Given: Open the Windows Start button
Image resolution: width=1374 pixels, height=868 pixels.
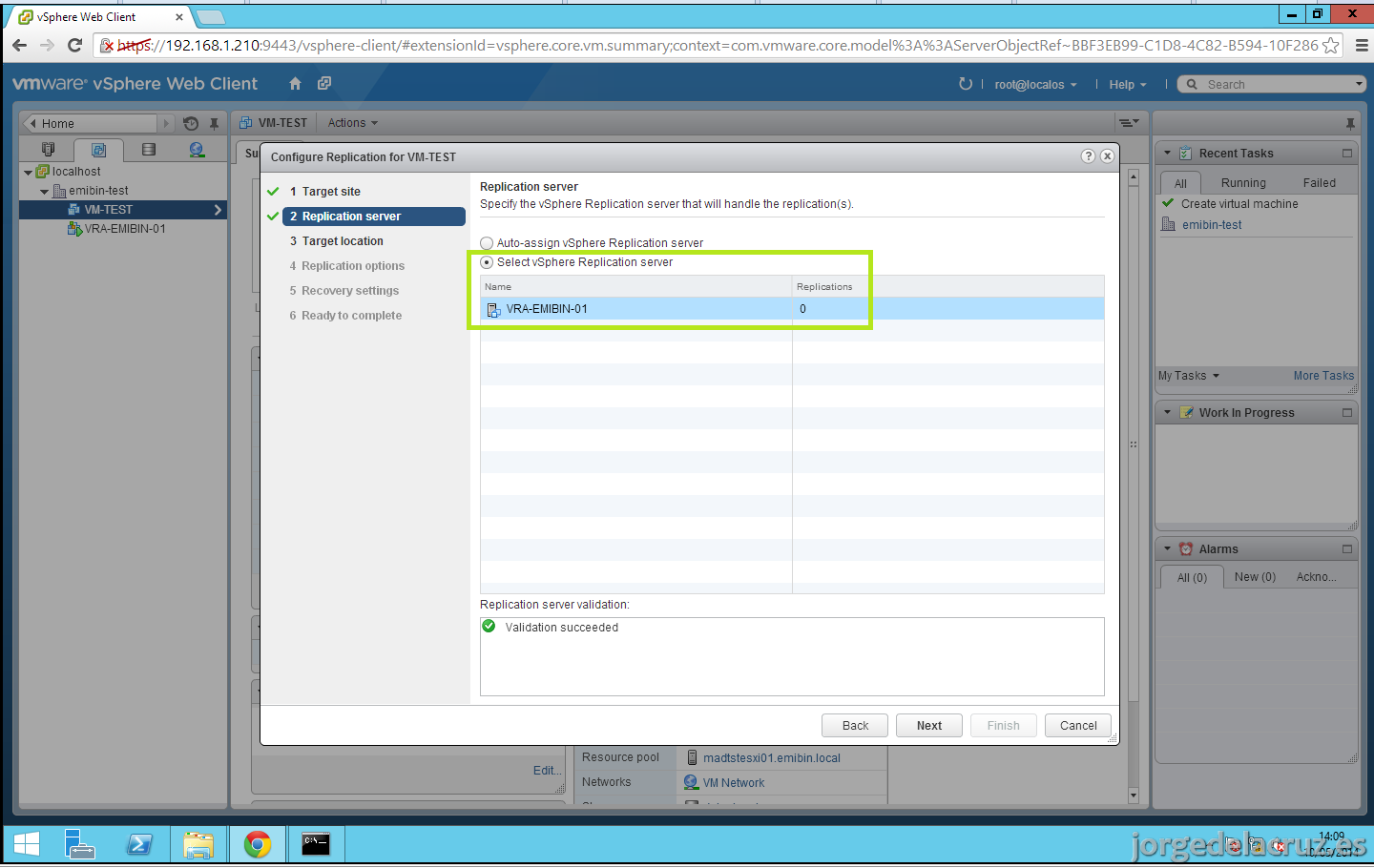Looking at the screenshot, I should point(27,844).
